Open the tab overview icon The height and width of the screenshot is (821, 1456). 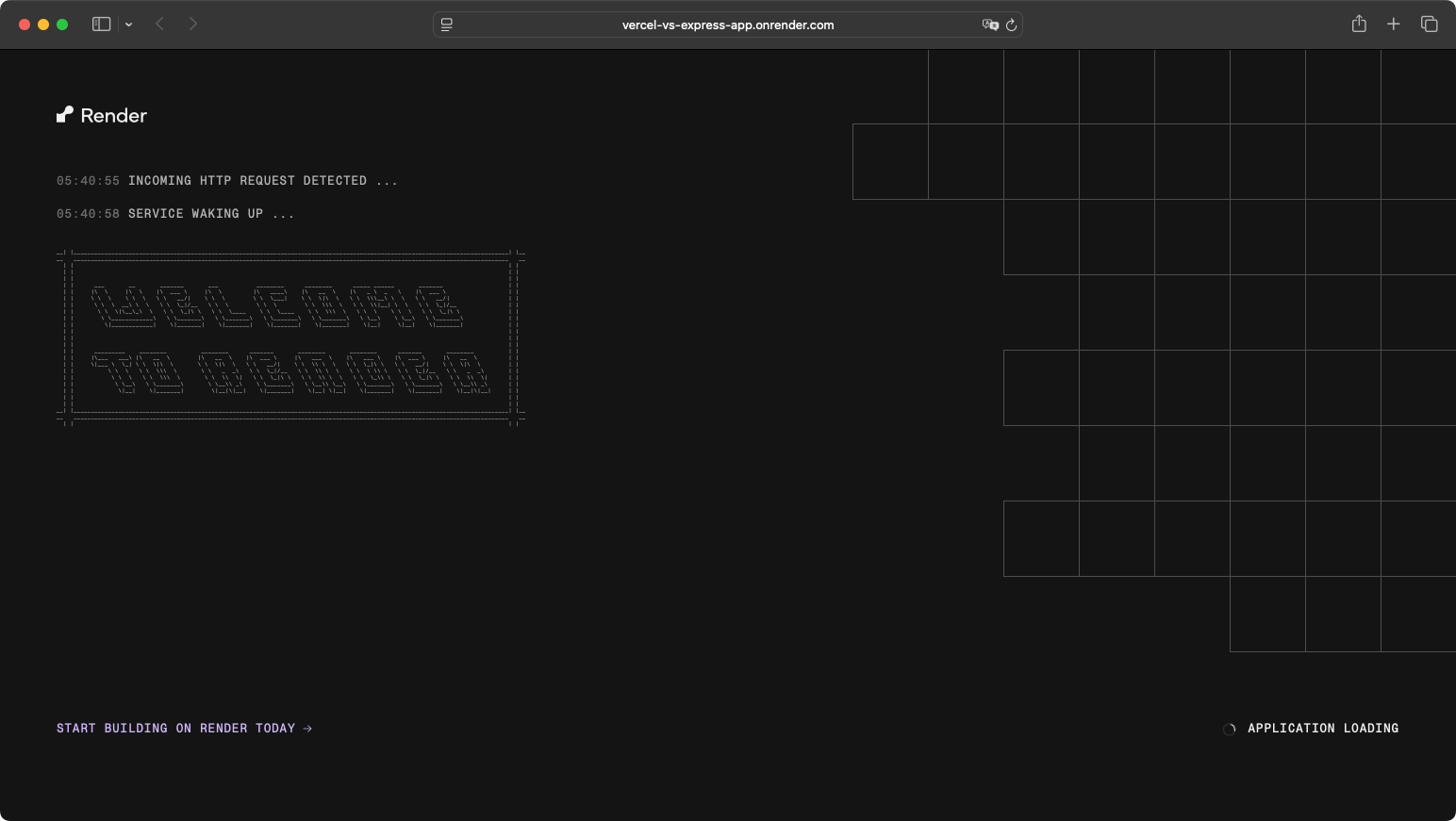click(1429, 24)
